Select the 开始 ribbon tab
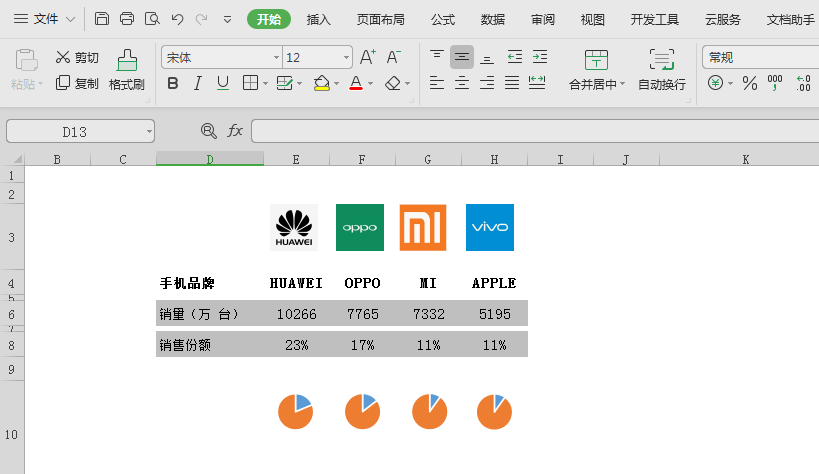819x474 pixels. point(268,19)
